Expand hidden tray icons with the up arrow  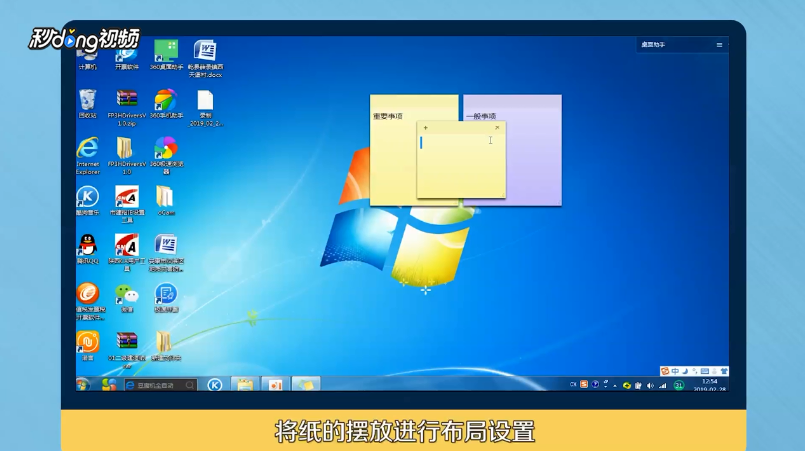tap(615, 386)
